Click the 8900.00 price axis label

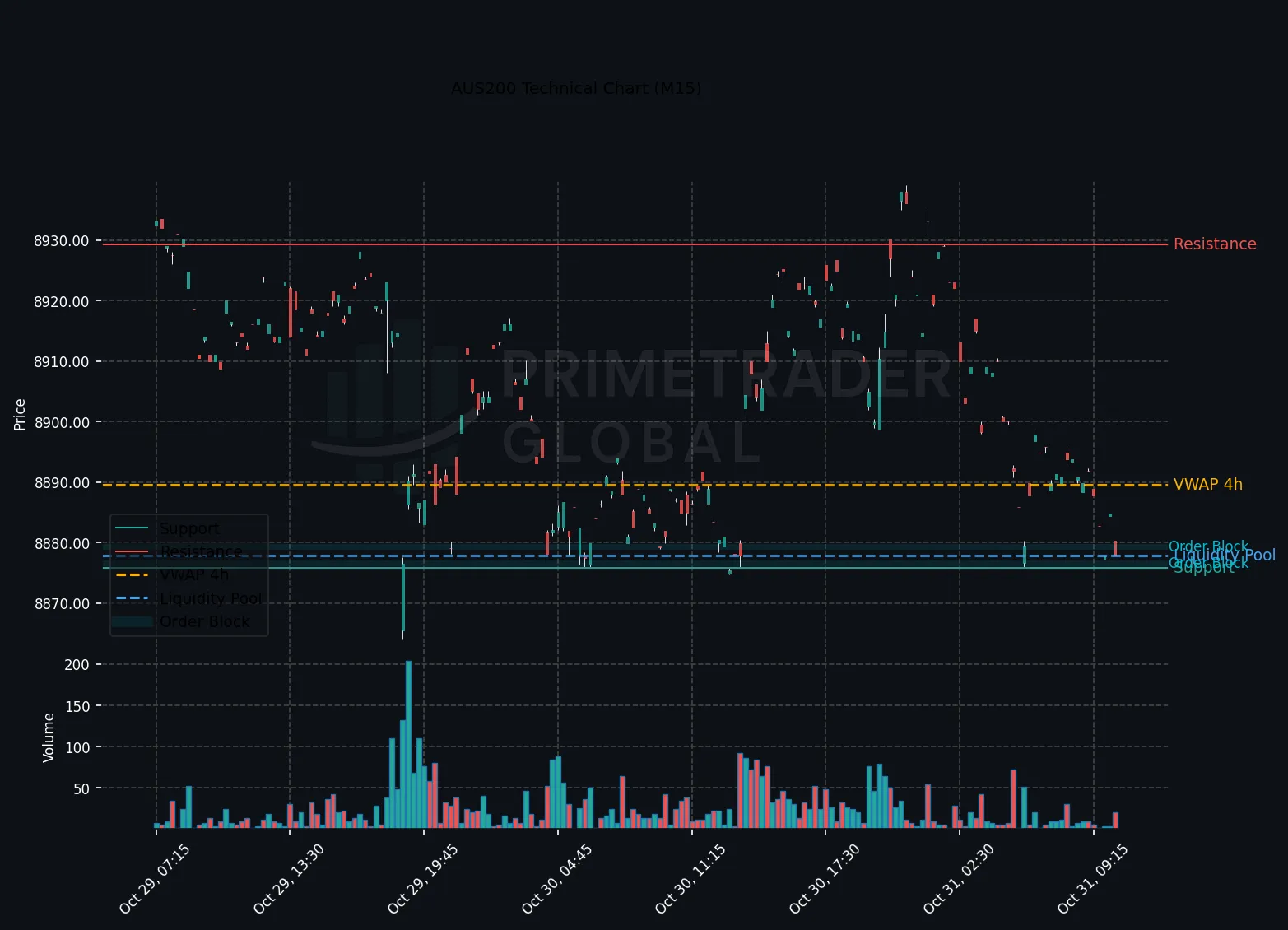[62, 422]
